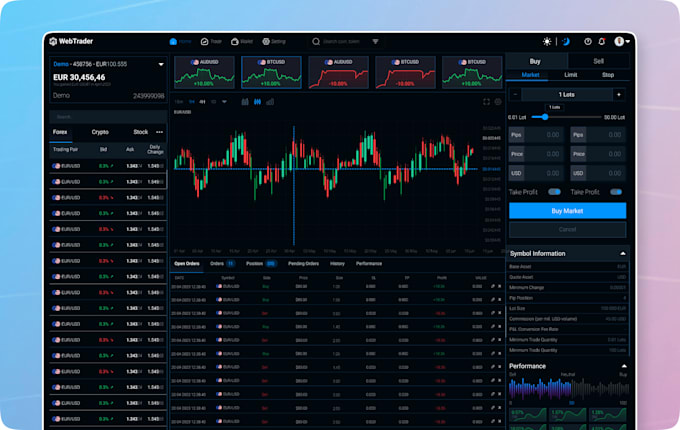Viewport: 680px width, 430px height.
Task: Toggle the right Take Profit switch
Action: coord(616,192)
